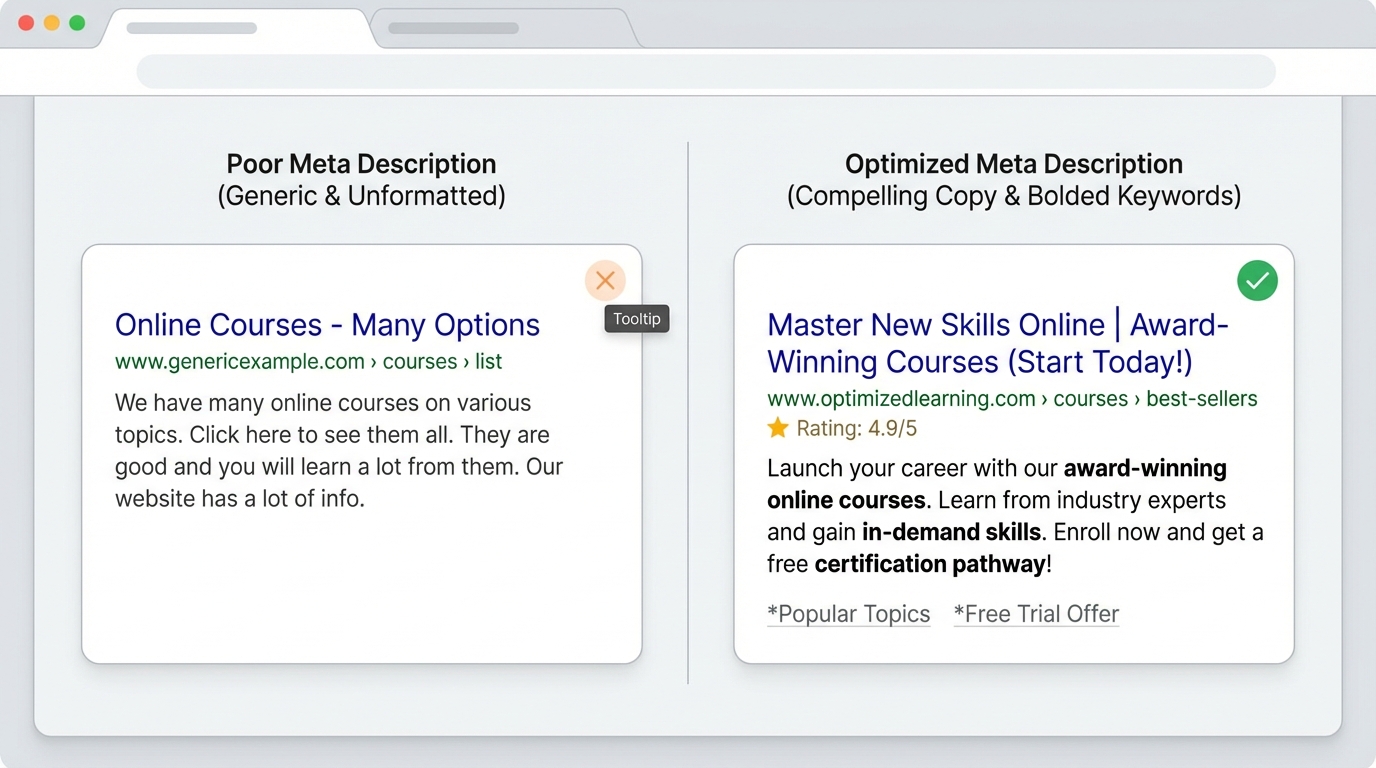This screenshot has height=768, width=1376.
Task: Select the gold star rating icon
Action: click(778, 427)
